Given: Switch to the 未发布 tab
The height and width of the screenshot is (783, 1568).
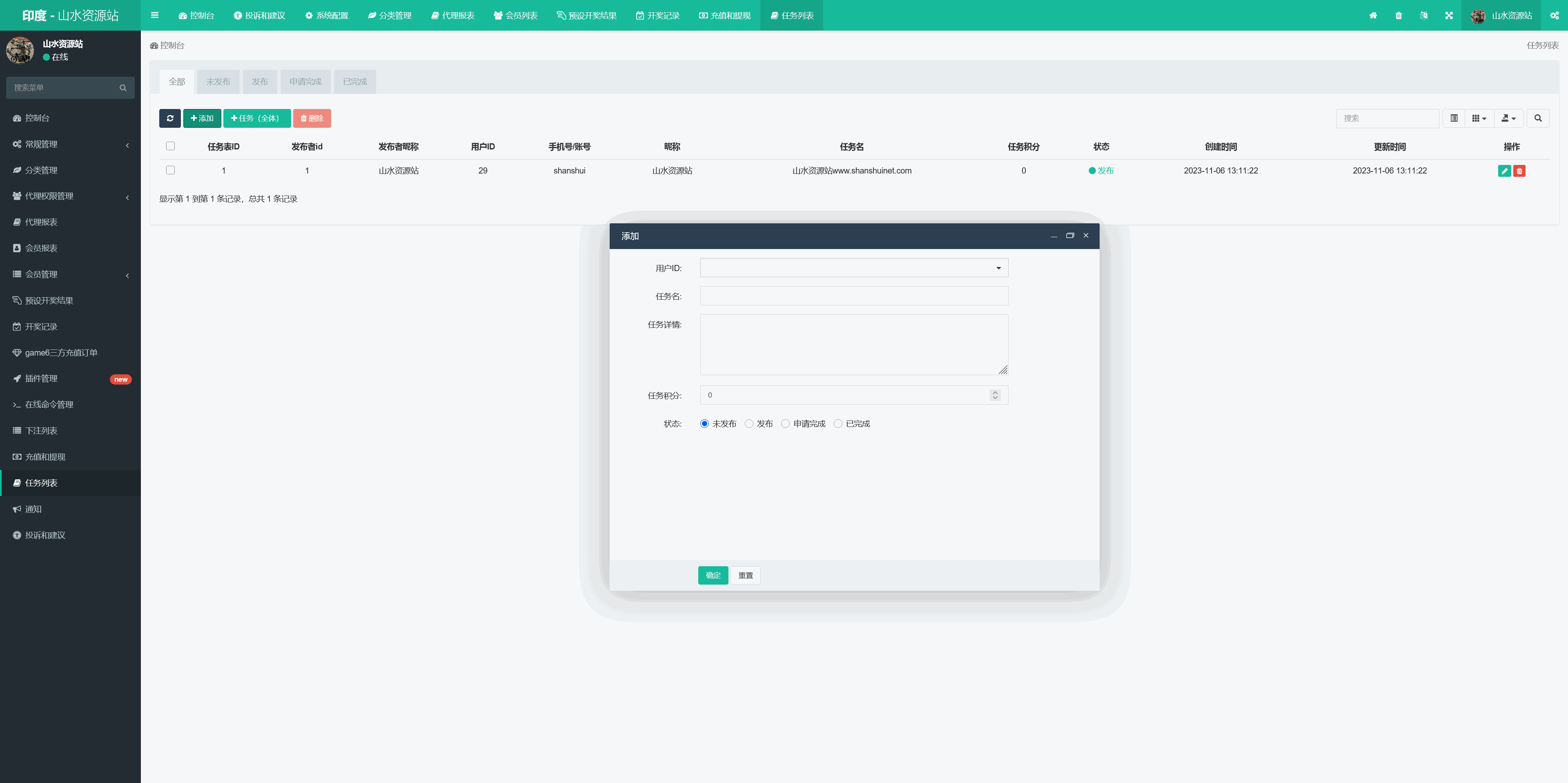Looking at the screenshot, I should tap(218, 82).
